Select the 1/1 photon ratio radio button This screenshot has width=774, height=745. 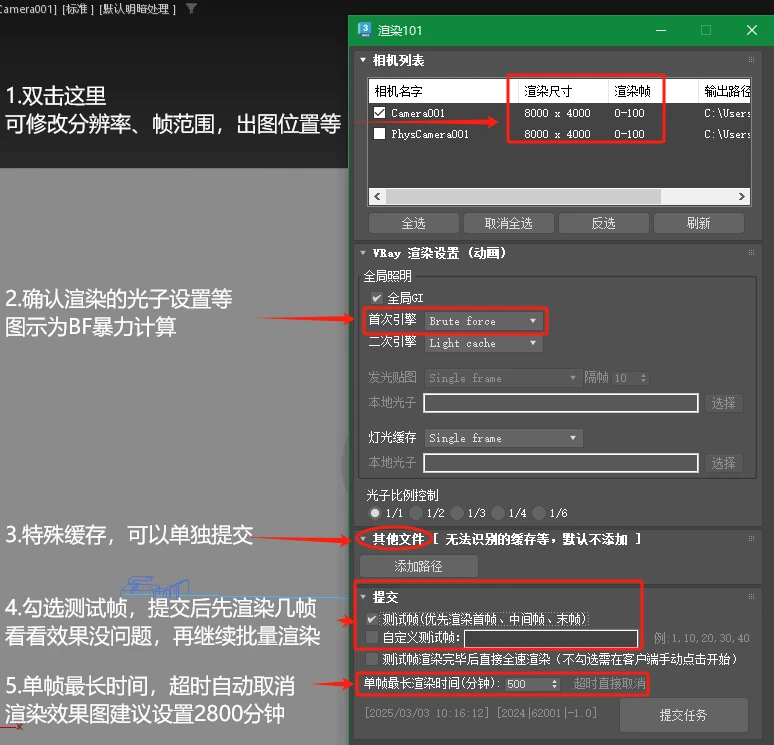[x=375, y=513]
